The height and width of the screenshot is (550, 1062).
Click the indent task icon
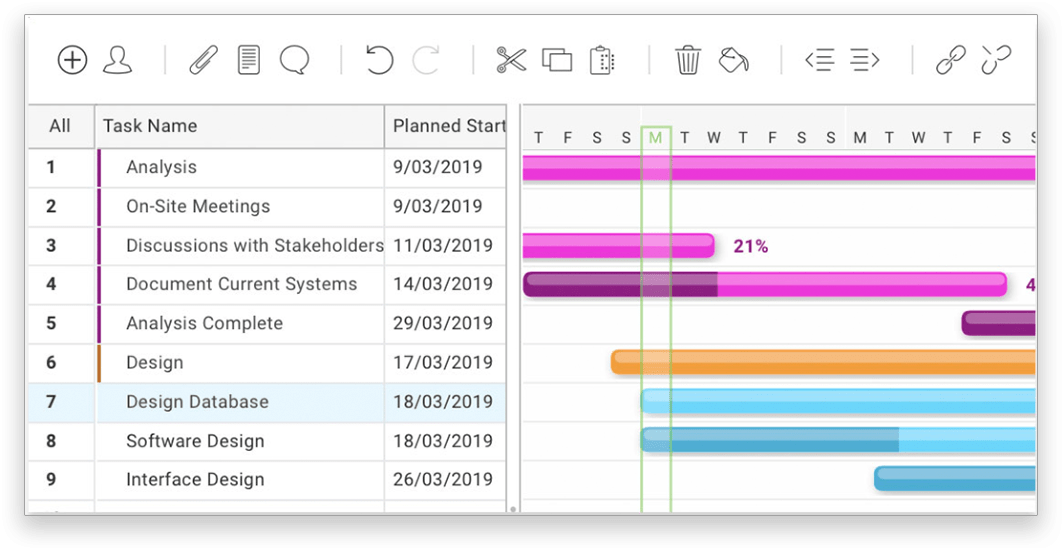865,60
